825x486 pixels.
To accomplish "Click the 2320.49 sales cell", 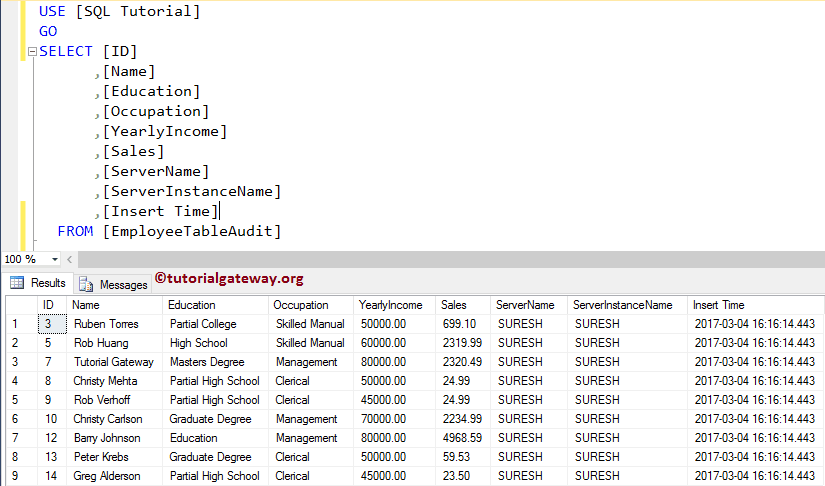I will pyautogui.click(x=463, y=362).
